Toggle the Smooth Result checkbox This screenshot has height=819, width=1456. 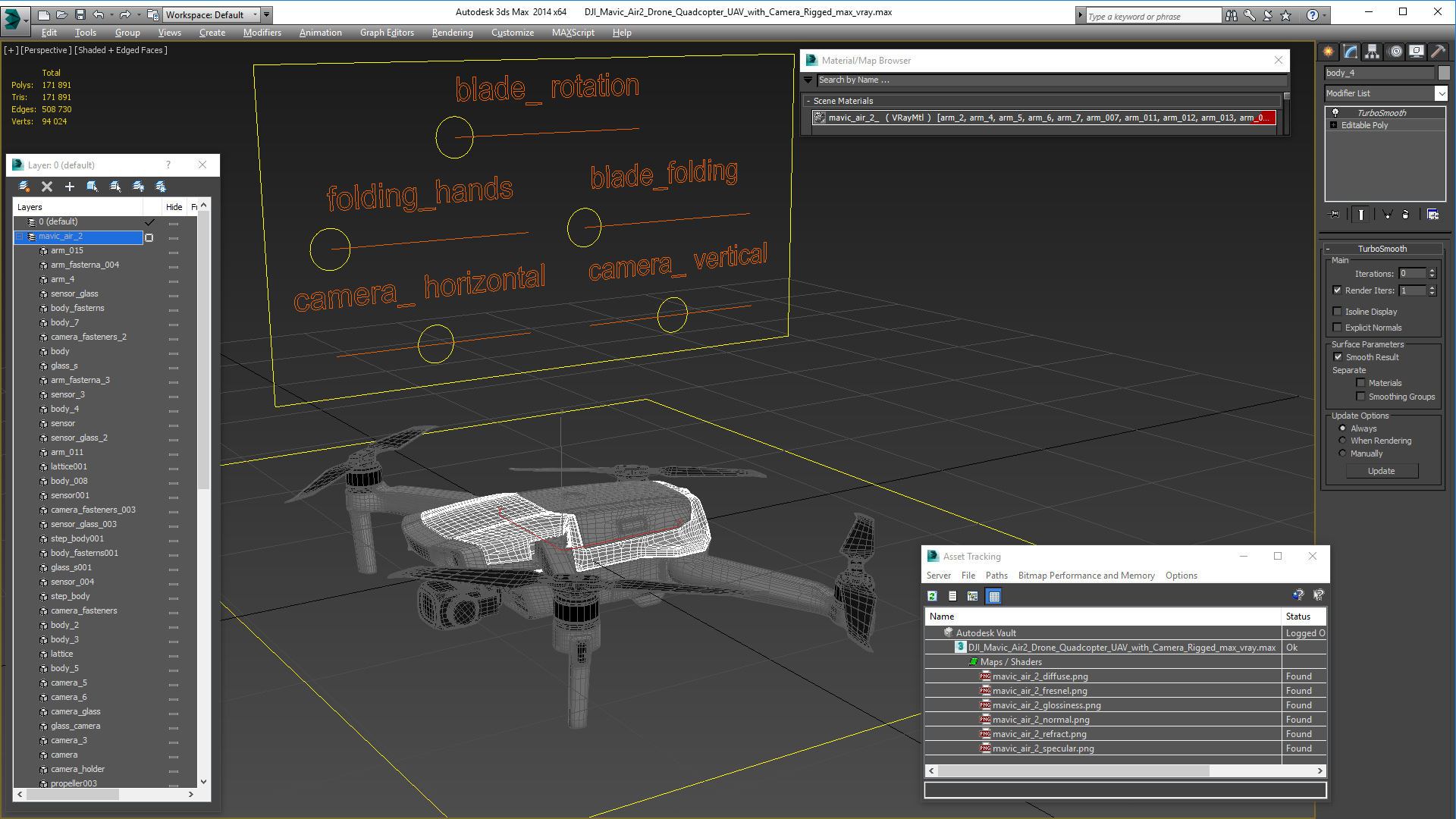point(1338,357)
